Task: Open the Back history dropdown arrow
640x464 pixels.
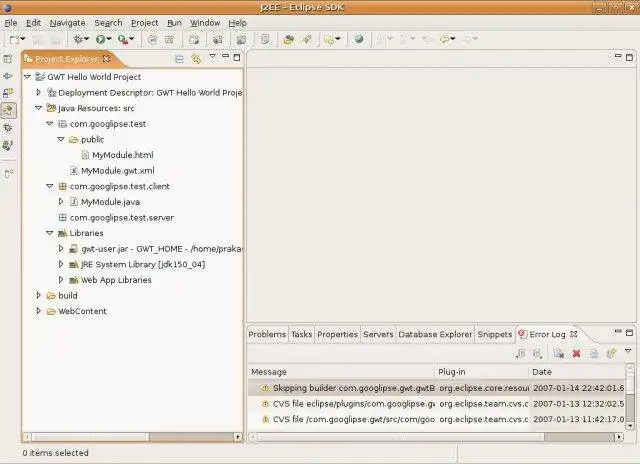Action: tap(453, 39)
